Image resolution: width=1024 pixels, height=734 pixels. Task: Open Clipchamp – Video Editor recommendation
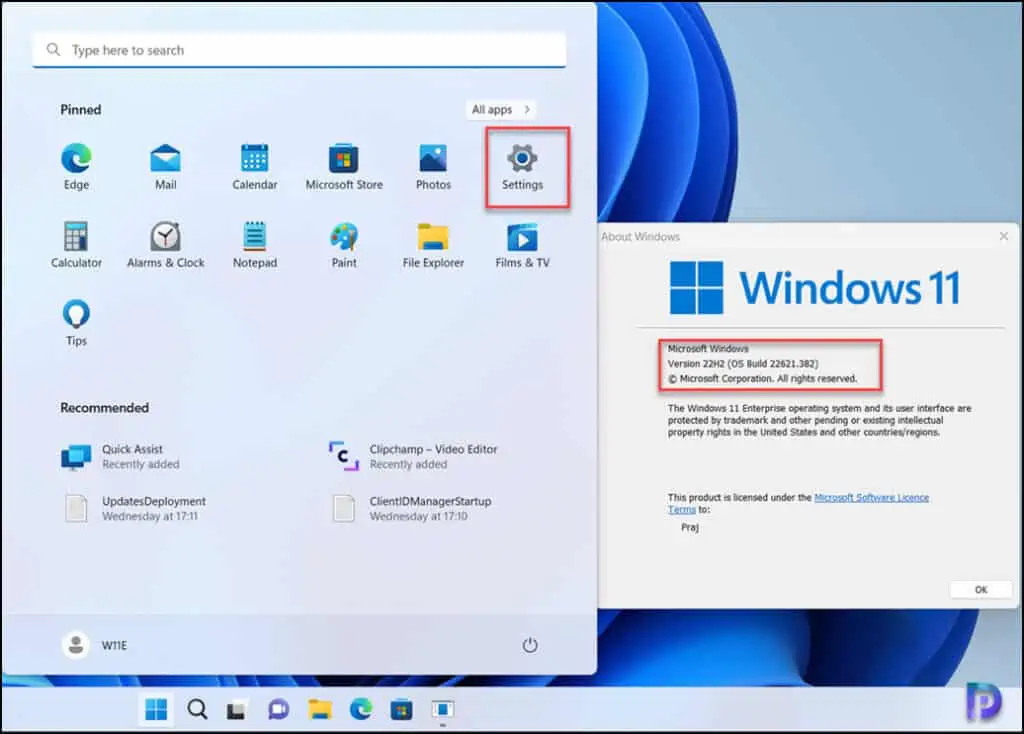tap(413, 456)
